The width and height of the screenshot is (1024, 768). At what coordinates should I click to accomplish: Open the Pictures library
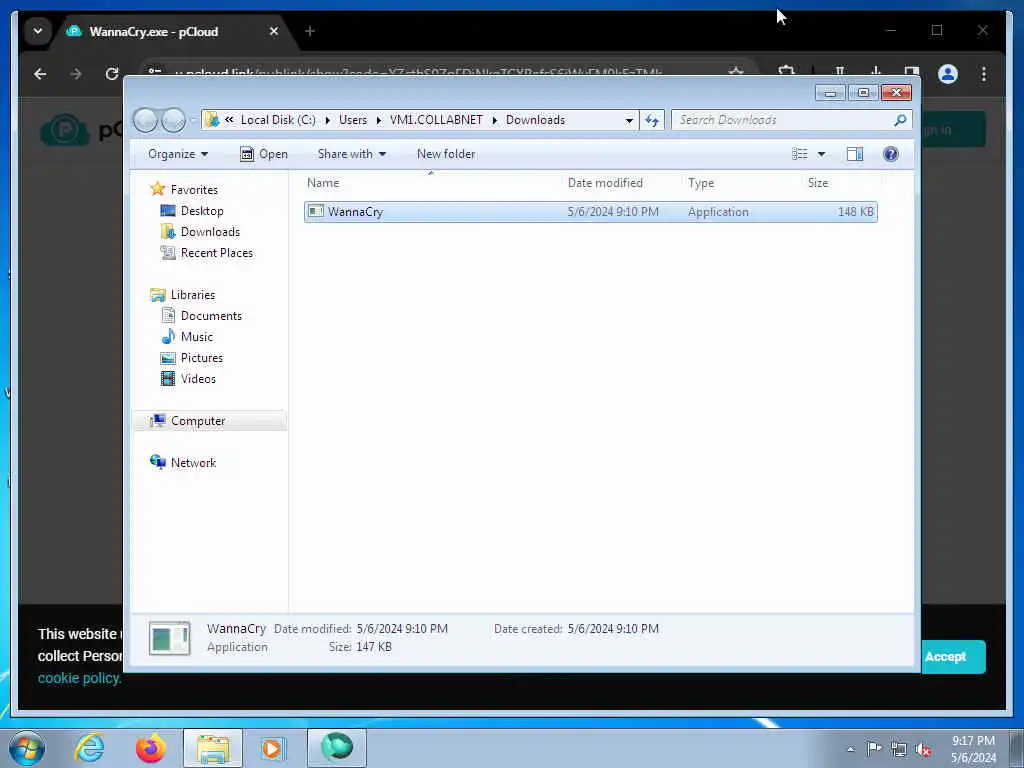[202, 358]
